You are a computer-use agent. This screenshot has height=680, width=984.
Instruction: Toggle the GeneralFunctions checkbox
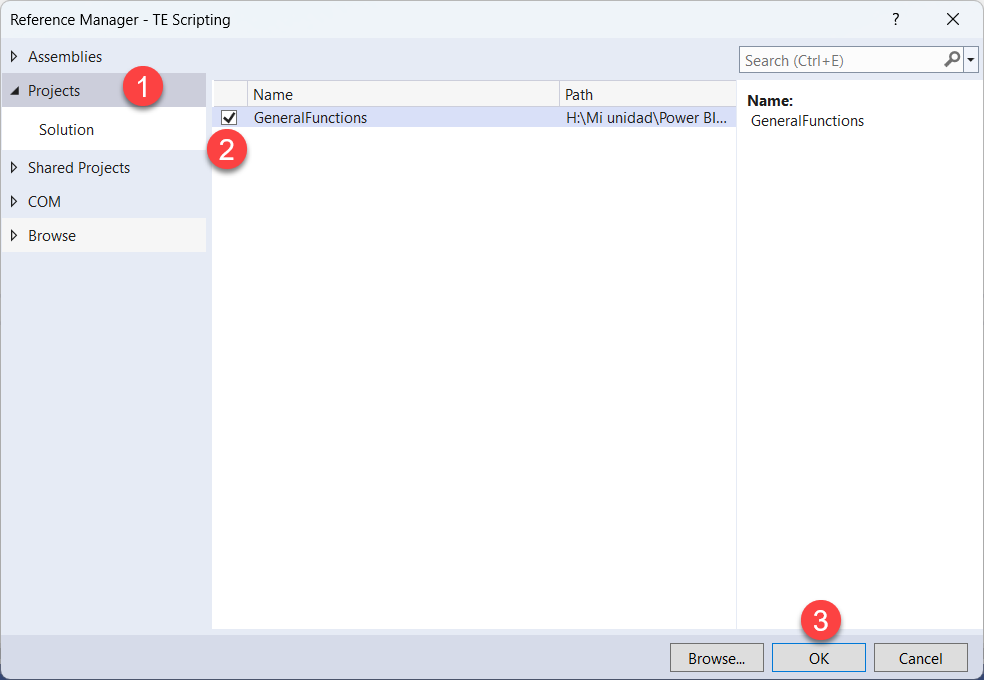(229, 118)
